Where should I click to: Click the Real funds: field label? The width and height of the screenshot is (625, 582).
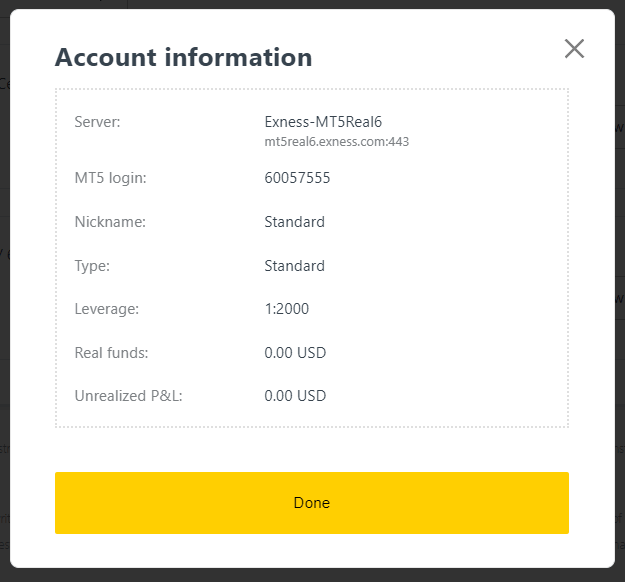coord(111,353)
